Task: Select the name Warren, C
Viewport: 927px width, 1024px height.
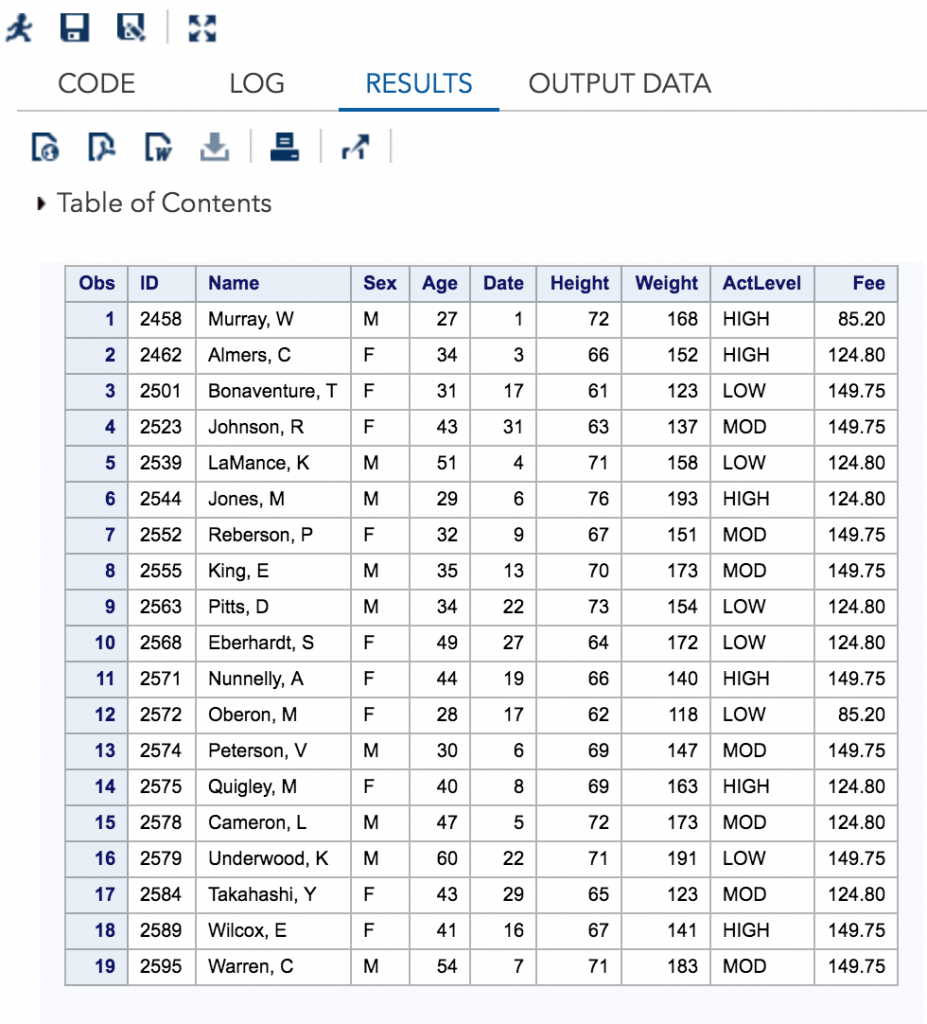Action: (250, 967)
